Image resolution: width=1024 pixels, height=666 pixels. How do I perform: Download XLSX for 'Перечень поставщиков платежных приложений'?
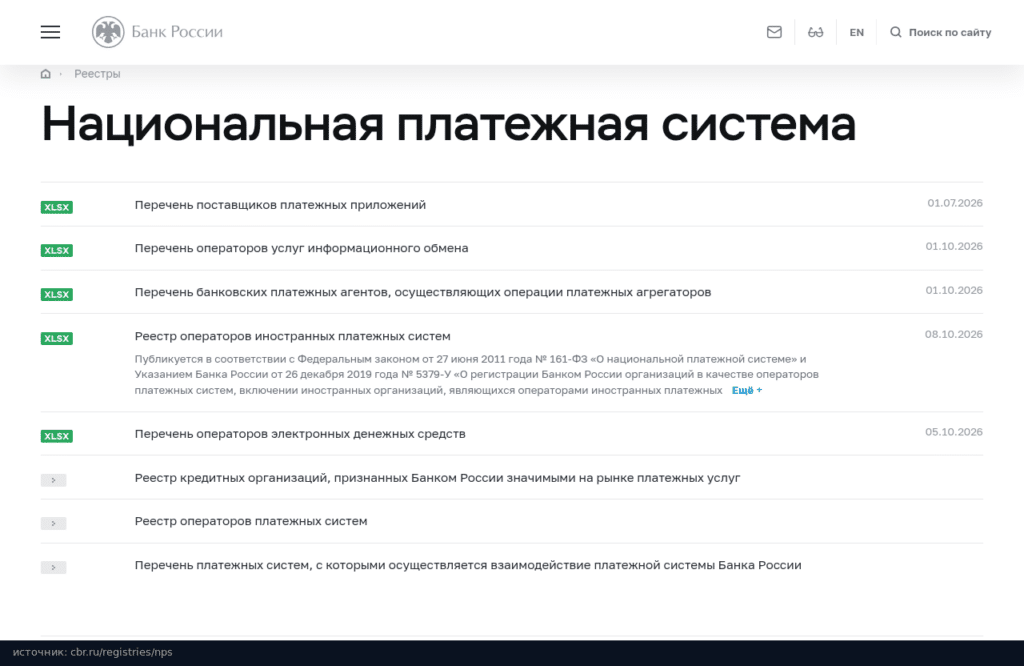coord(57,207)
